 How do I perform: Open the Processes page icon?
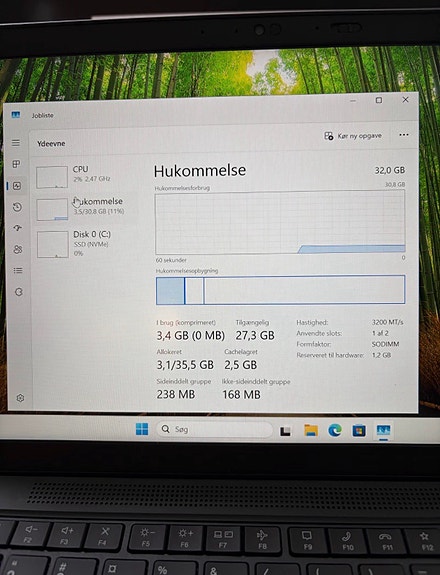(16, 164)
